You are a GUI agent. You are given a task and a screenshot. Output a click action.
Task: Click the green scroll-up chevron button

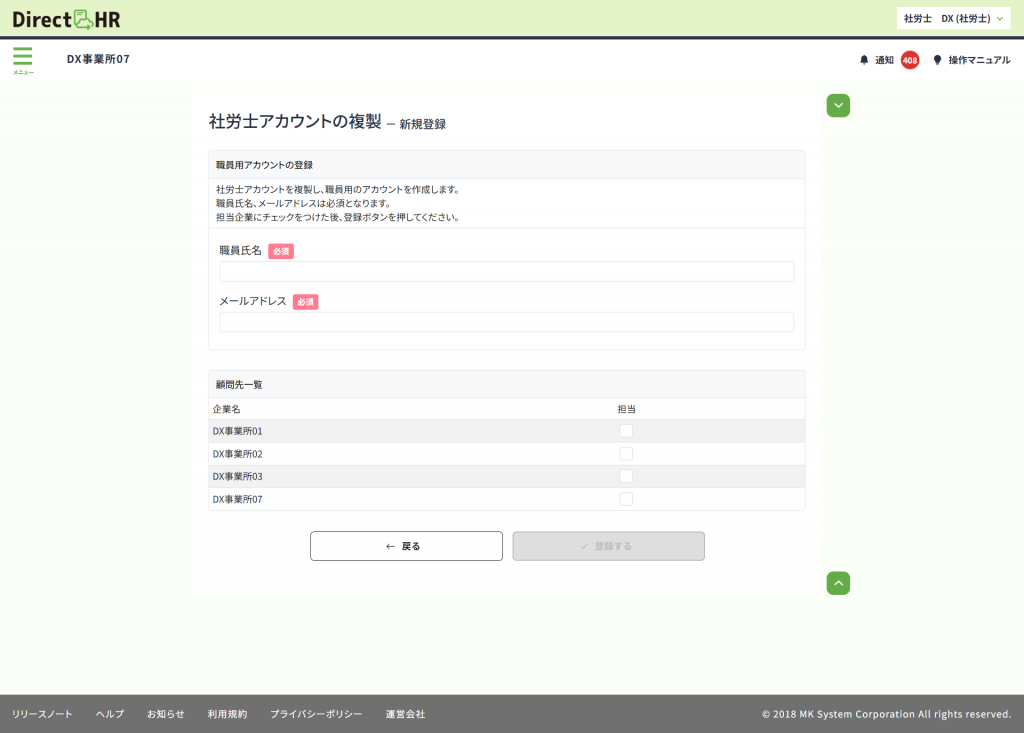838,583
